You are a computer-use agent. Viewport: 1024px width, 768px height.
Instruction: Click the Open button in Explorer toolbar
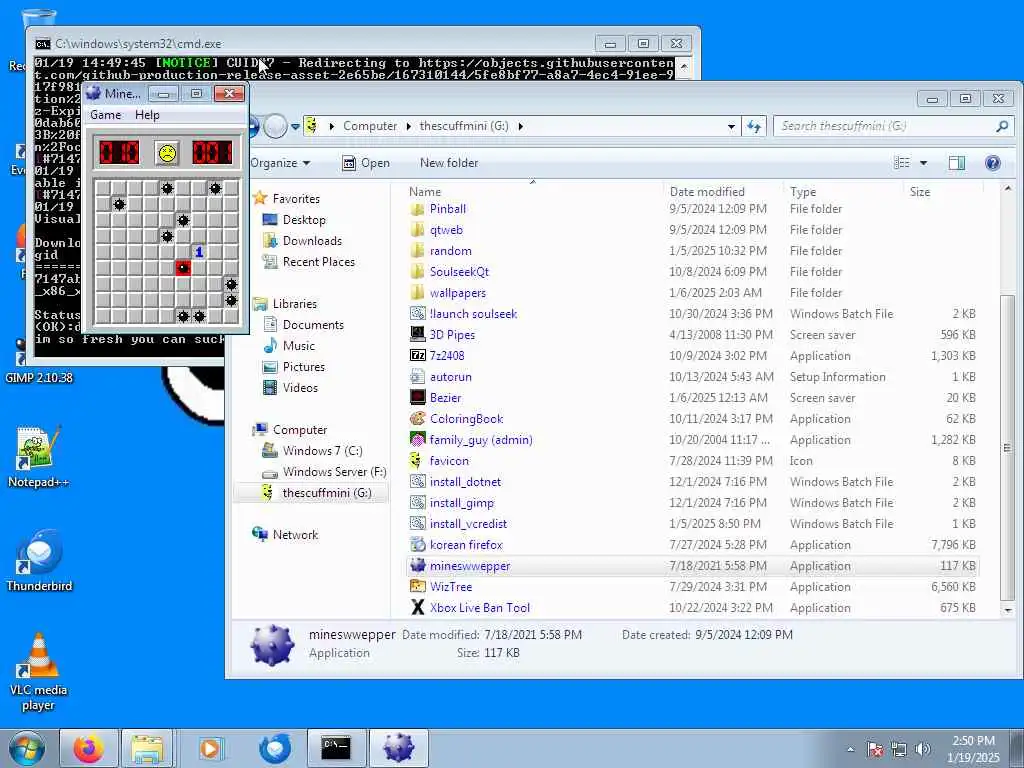366,163
